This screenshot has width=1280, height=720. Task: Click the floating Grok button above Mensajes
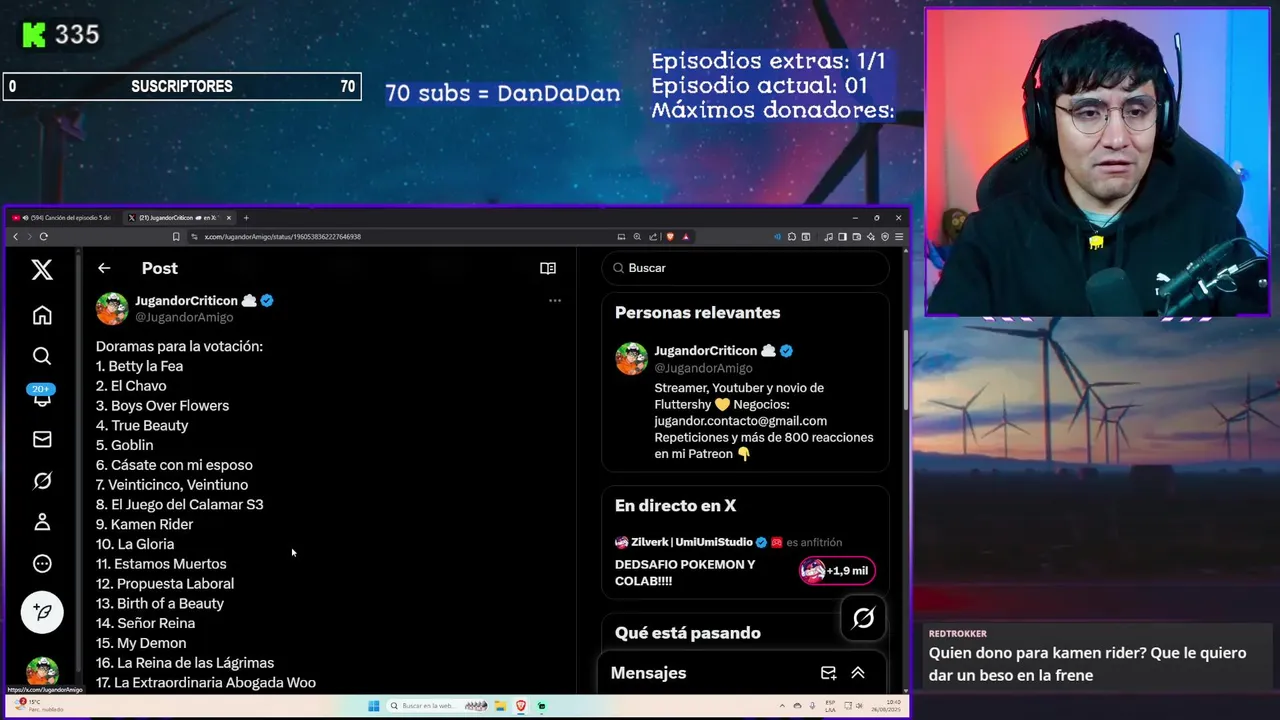[864, 618]
